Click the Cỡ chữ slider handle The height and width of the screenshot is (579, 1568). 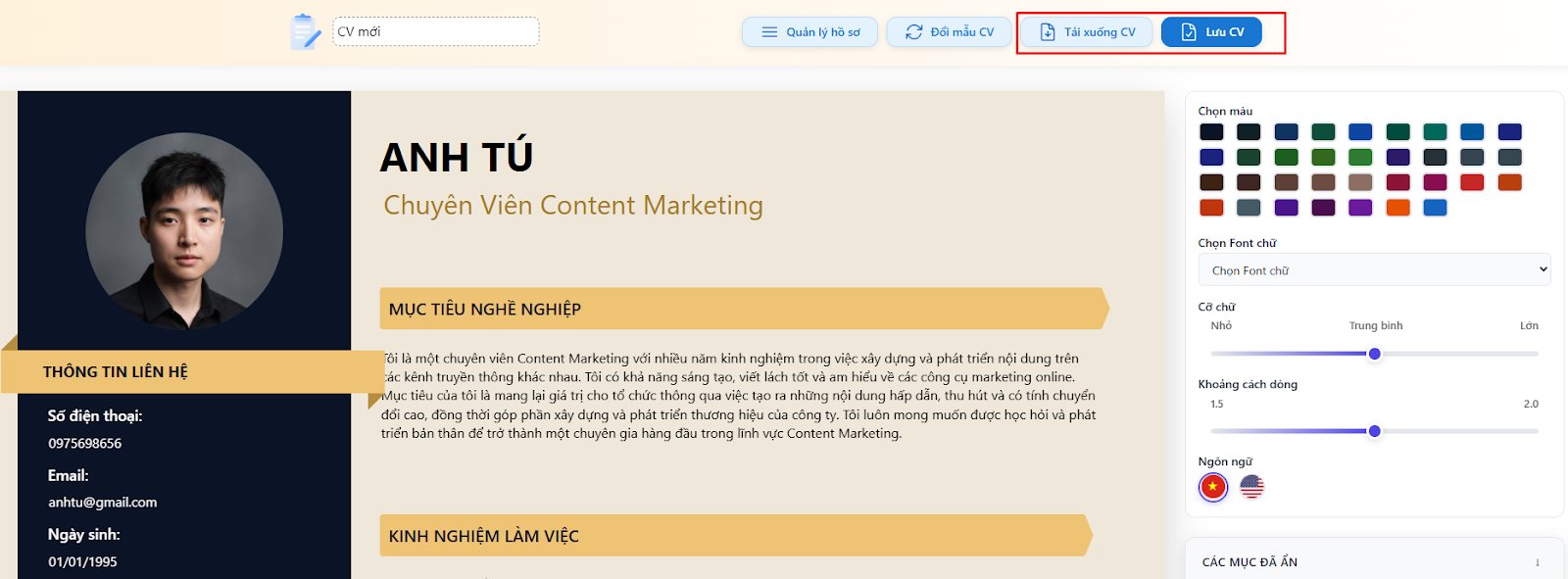(1374, 354)
